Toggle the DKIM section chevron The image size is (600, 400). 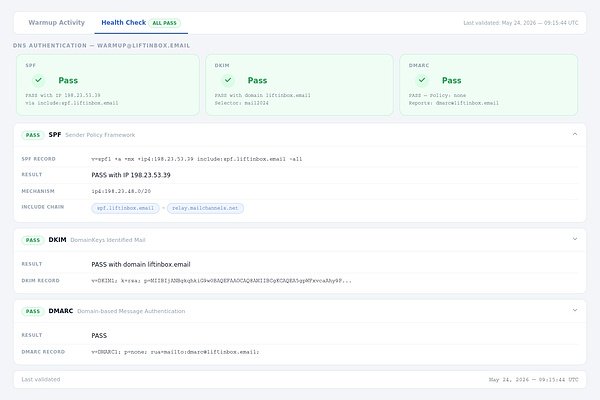pos(575,239)
